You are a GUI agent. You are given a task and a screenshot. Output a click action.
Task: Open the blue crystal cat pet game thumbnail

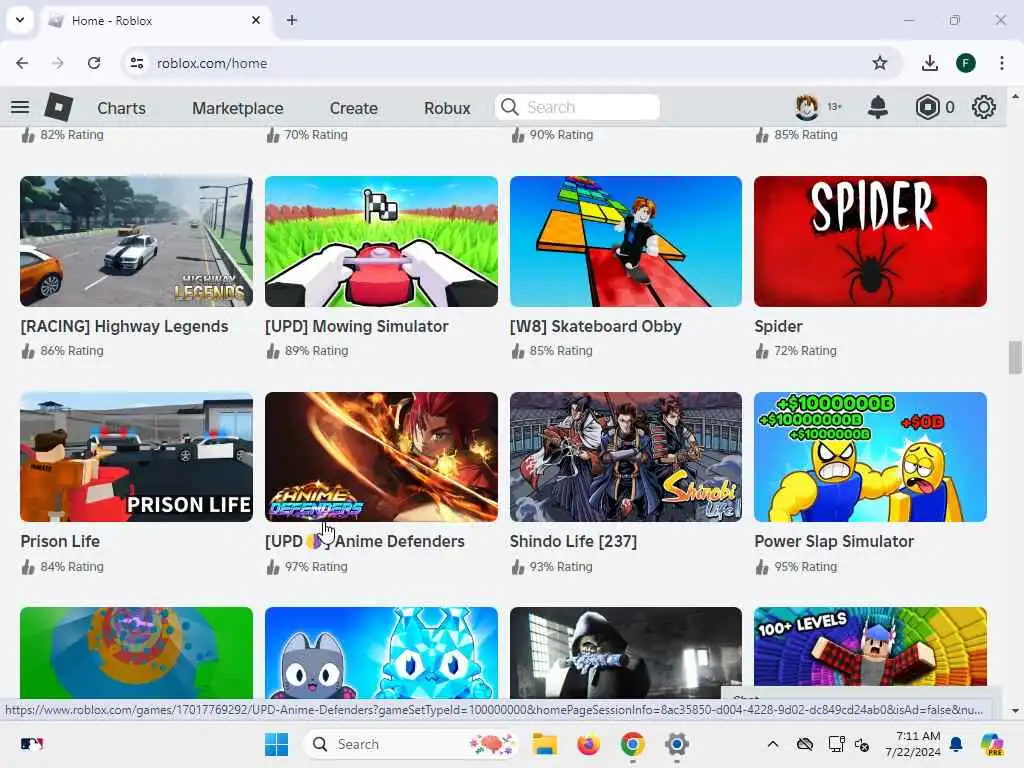381,653
